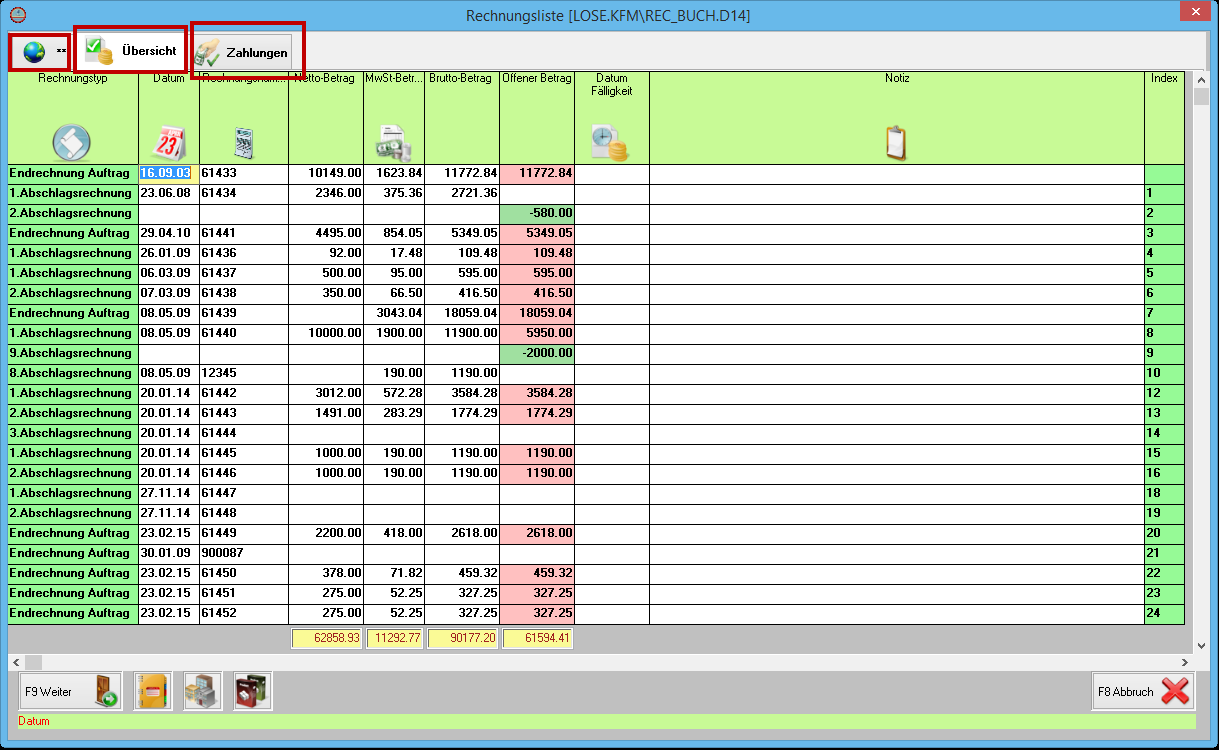Click the MwSt amount 3043.04 cell
Screen dimensions: 1219x750
(x=394, y=313)
